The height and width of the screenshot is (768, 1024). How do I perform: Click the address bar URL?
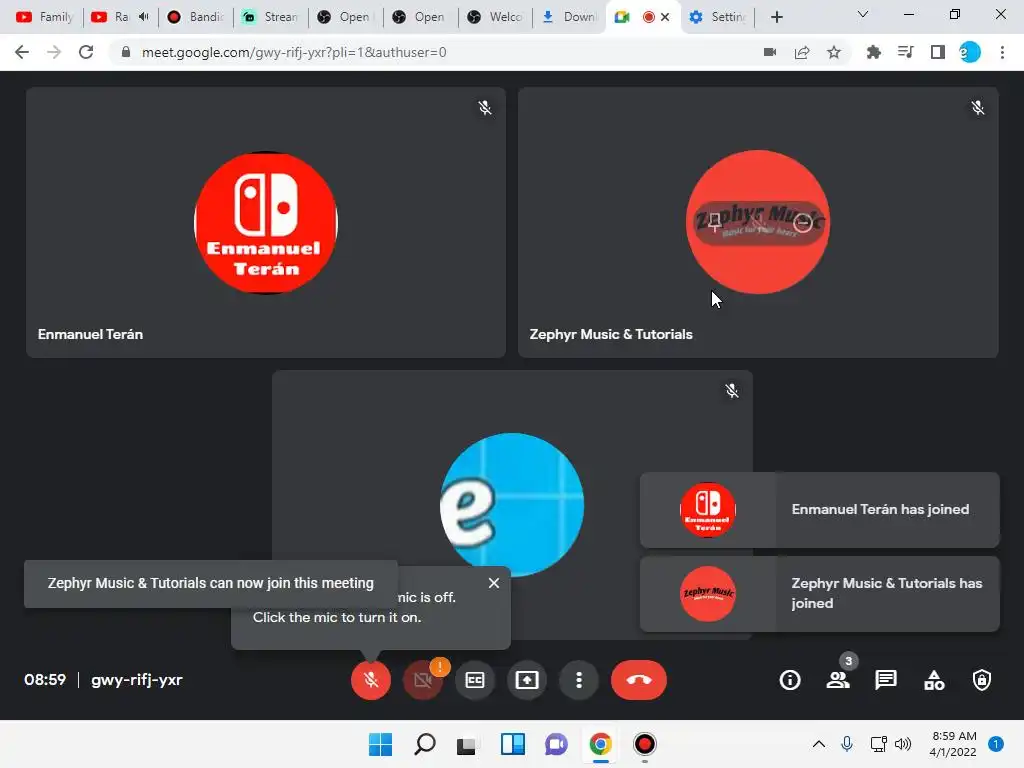click(x=294, y=52)
